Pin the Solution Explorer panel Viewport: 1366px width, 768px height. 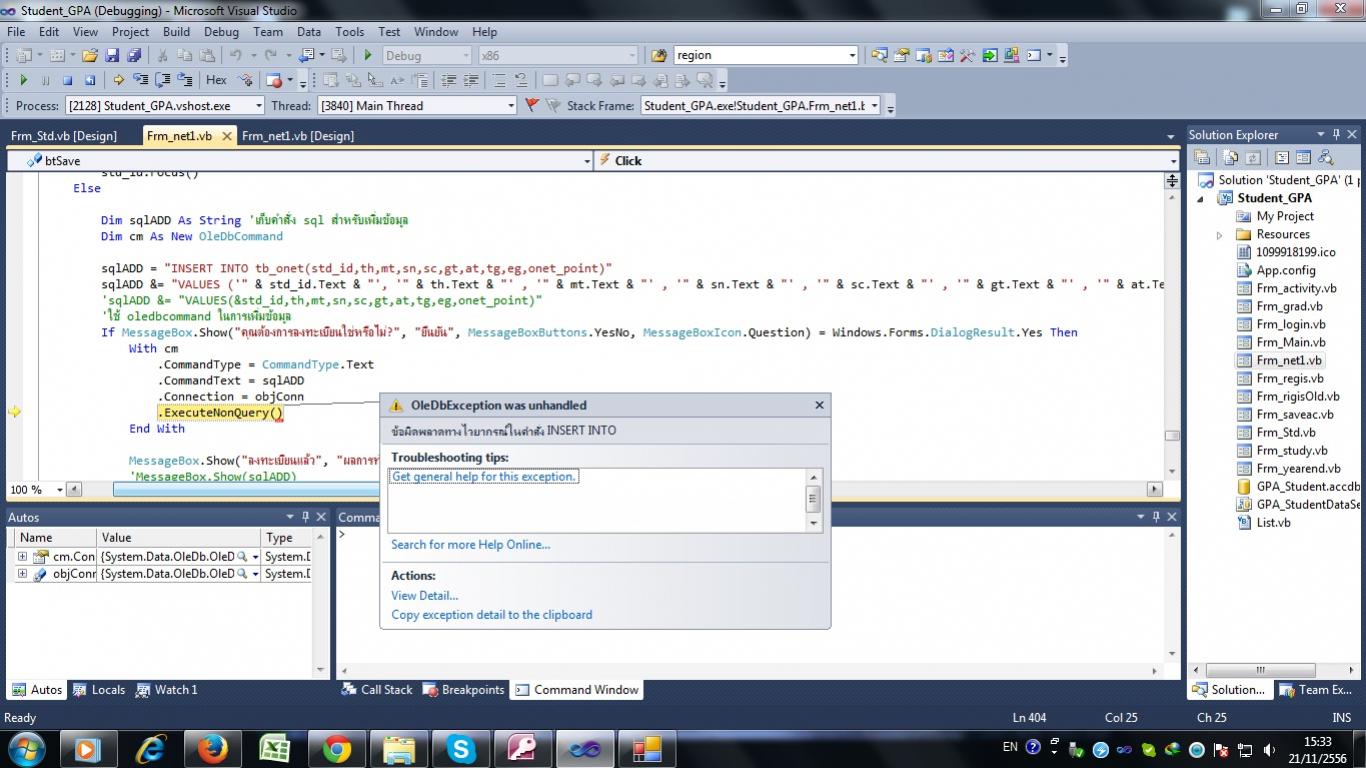point(1335,134)
